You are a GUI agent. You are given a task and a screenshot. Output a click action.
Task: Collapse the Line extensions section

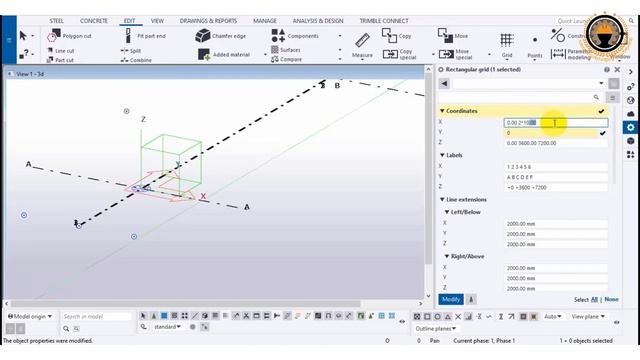[x=442, y=200]
